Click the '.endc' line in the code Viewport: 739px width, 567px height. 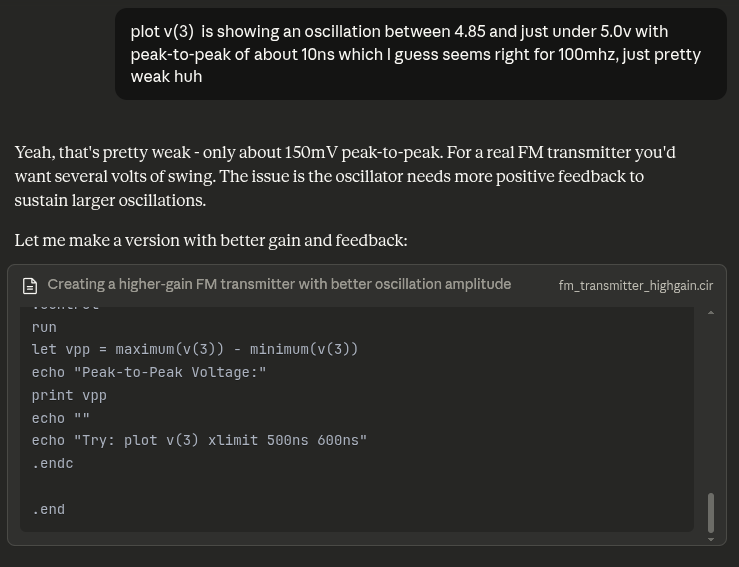point(52,463)
